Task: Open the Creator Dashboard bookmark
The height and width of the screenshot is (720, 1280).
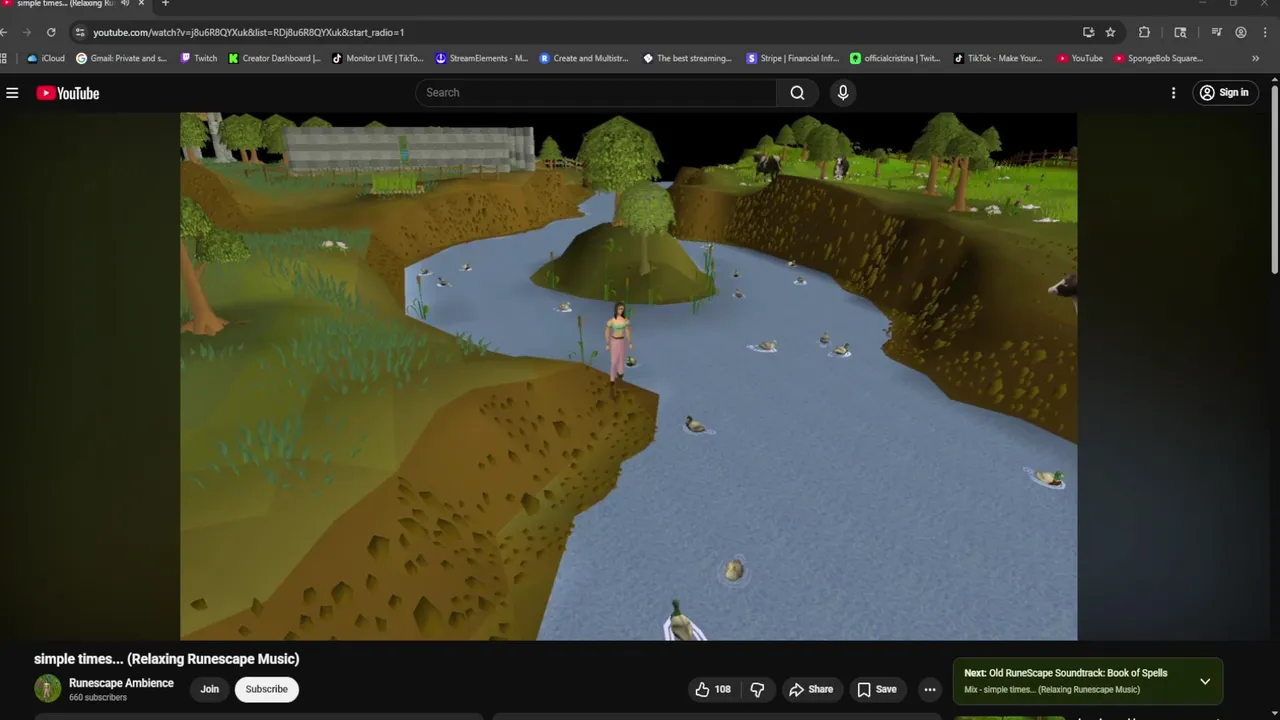Action: 274,58
